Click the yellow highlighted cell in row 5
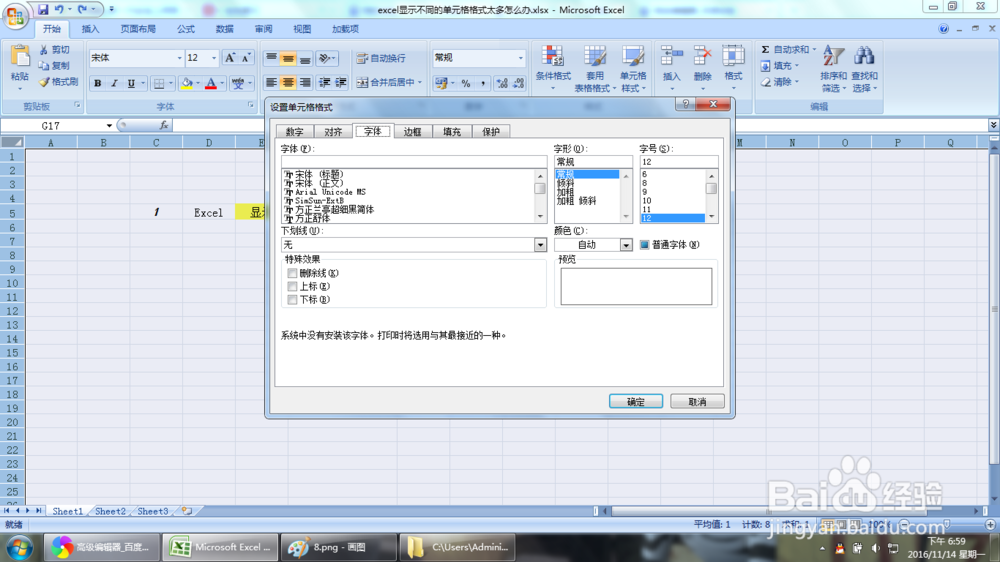The width and height of the screenshot is (1000, 562). (250, 212)
